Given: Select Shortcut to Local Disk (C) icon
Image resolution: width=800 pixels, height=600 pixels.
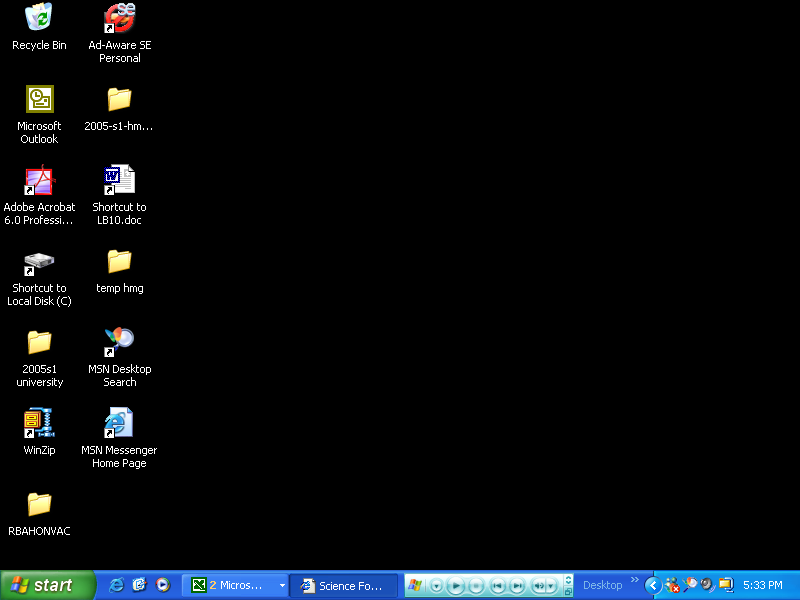Looking at the screenshot, I should point(39,262).
